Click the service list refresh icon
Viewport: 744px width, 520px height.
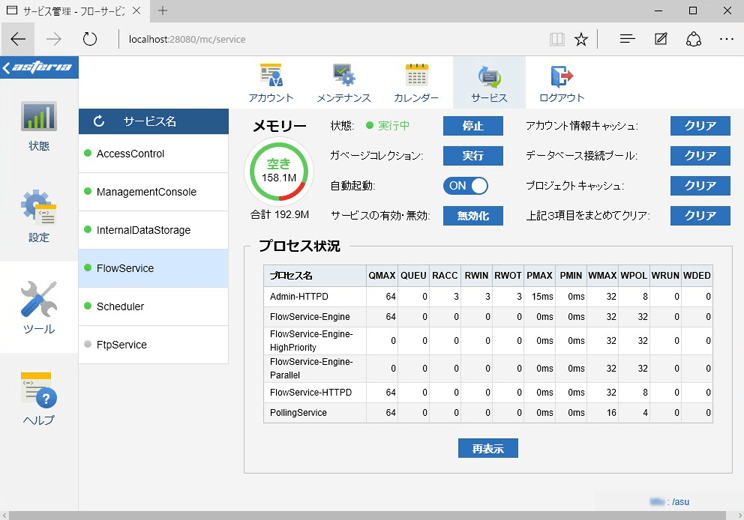click(99, 121)
